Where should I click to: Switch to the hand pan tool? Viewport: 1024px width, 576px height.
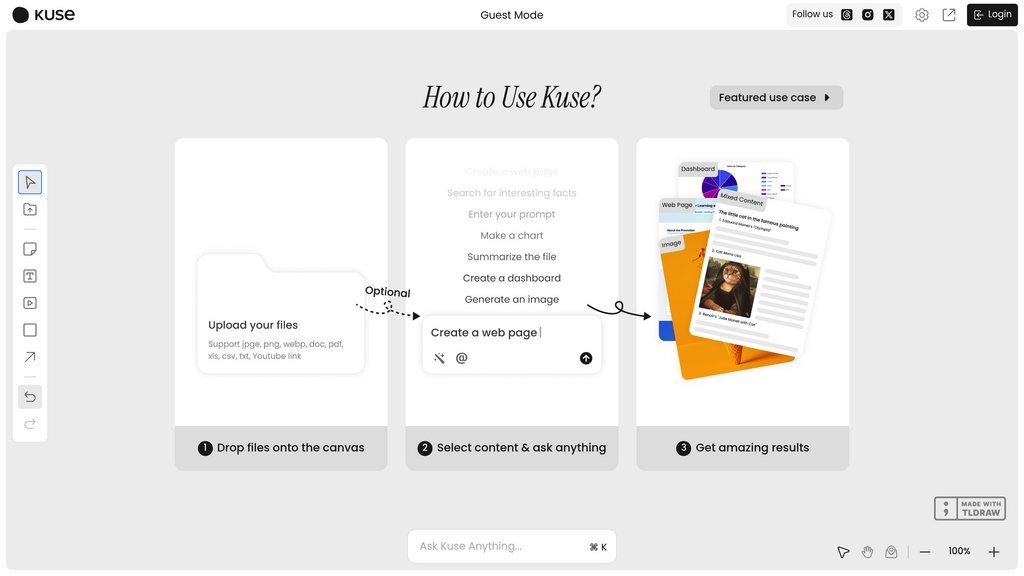tap(867, 552)
